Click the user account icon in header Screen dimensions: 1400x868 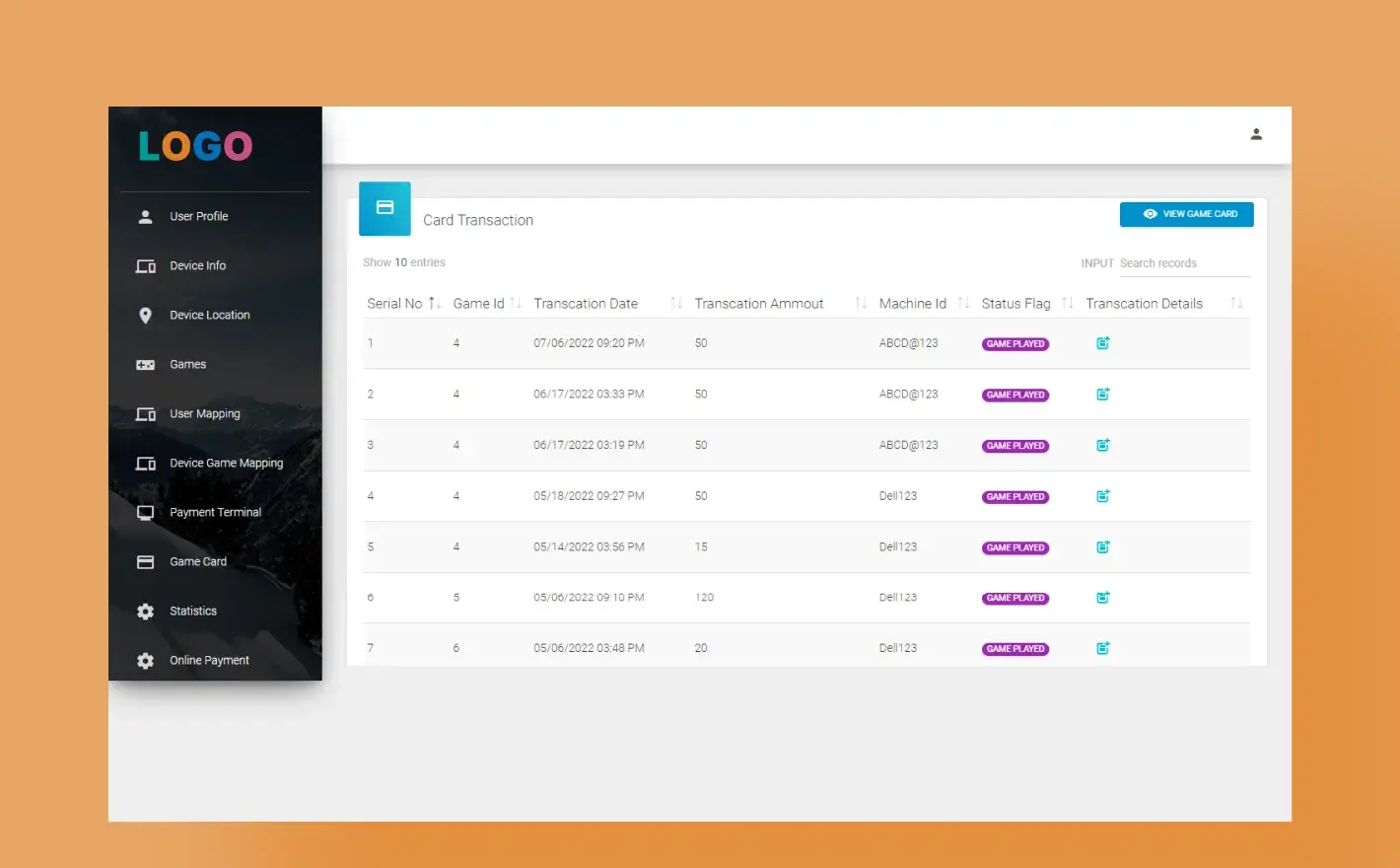(x=1256, y=134)
